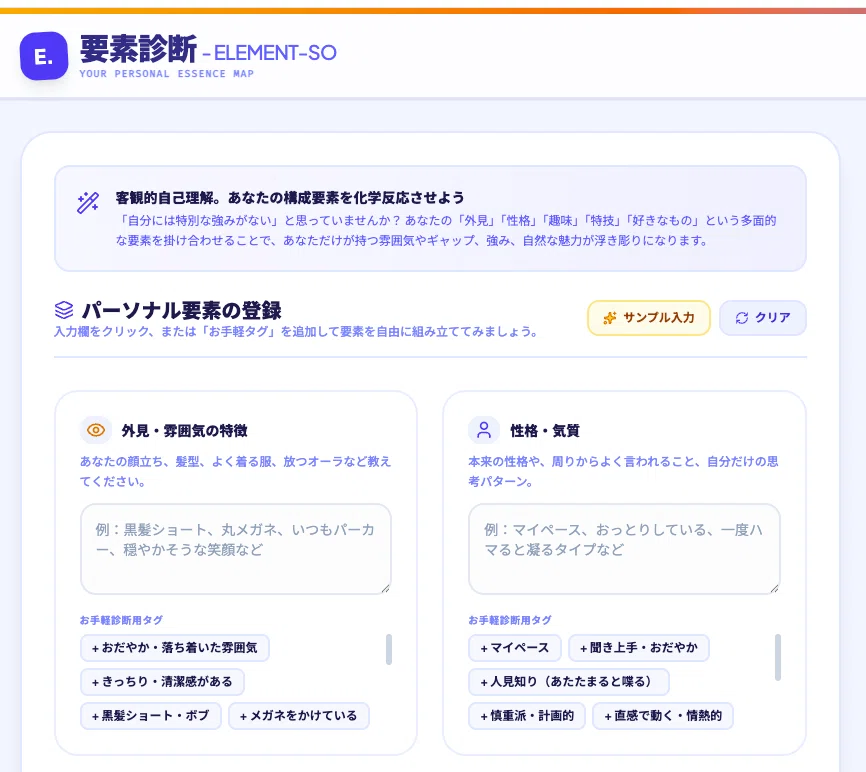Click the person icon for 性格・気質
This screenshot has height=772, width=866.
pyautogui.click(x=484, y=430)
